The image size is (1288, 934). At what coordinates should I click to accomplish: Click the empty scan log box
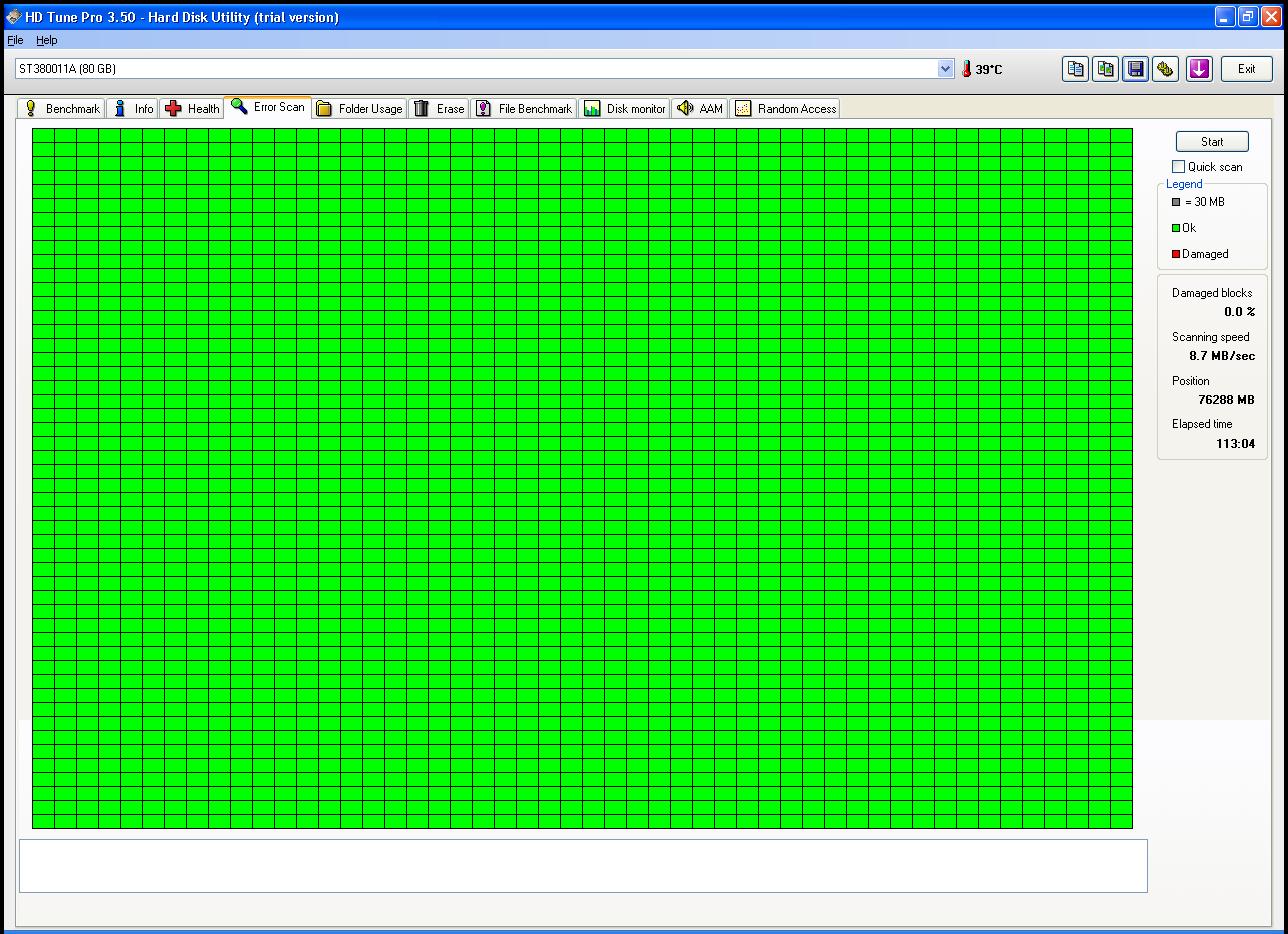coord(583,865)
